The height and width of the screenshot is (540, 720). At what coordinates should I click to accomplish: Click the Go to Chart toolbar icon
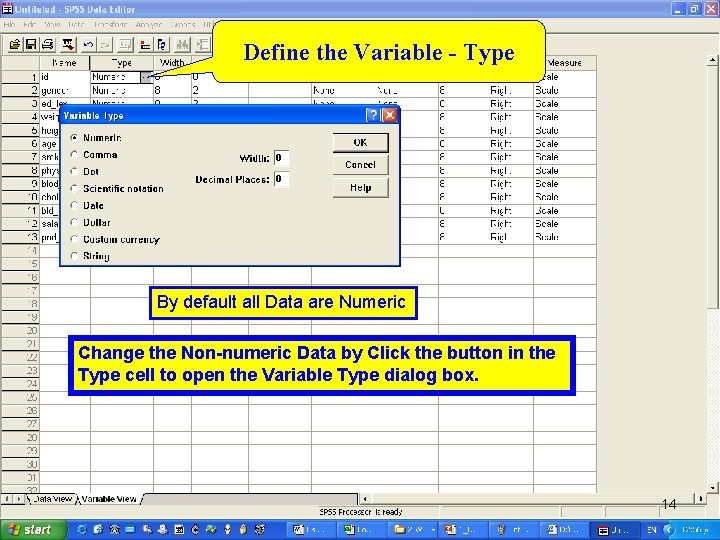[125, 45]
